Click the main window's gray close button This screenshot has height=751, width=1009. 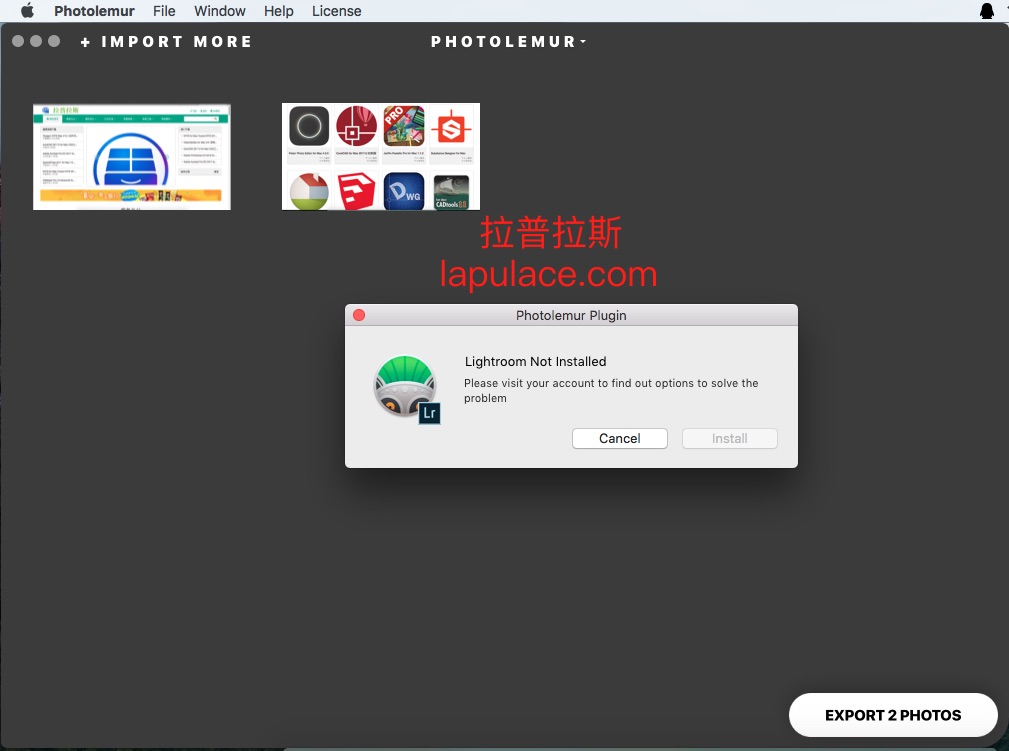[18, 41]
